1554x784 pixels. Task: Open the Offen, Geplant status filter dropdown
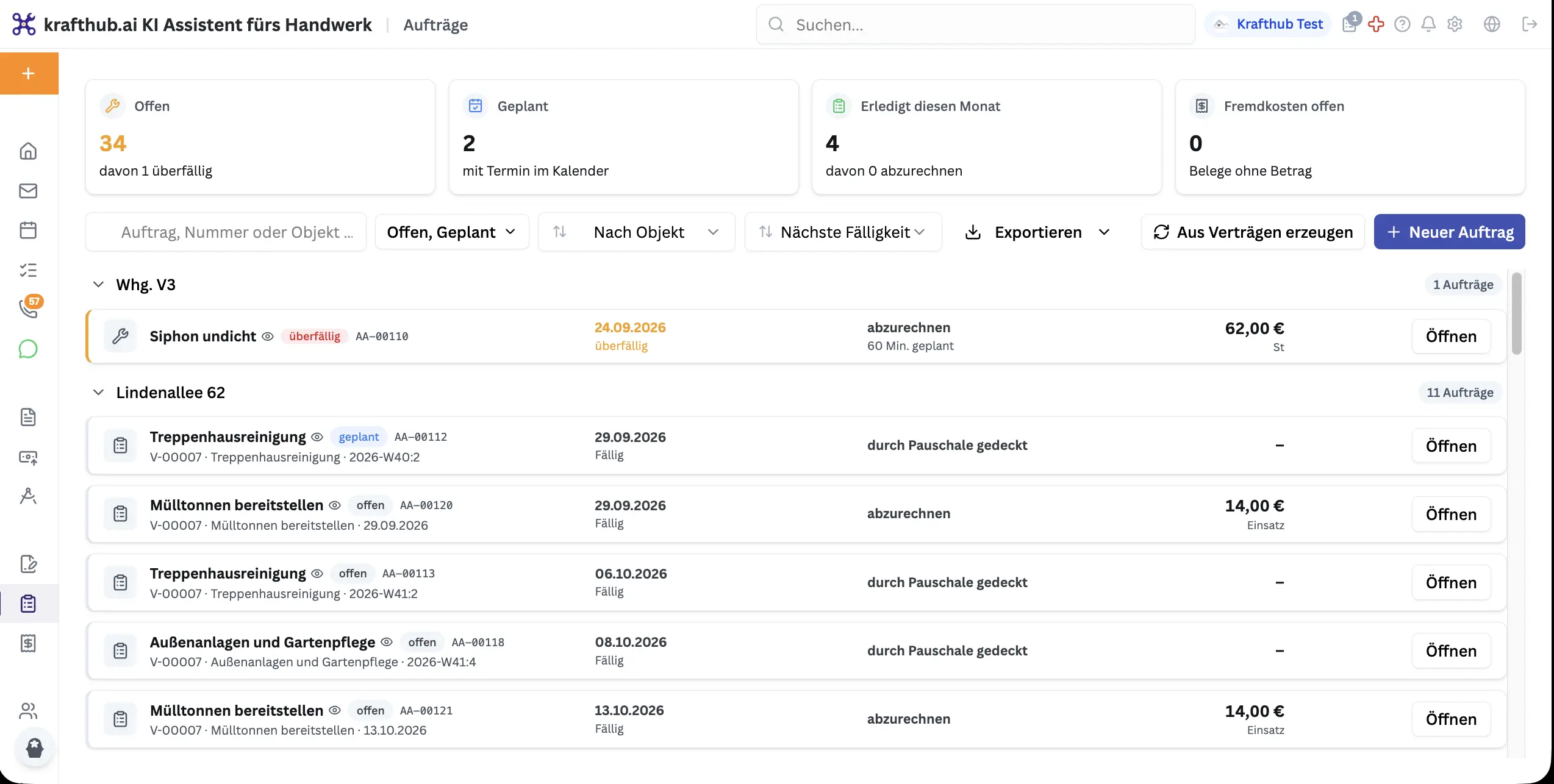(452, 232)
